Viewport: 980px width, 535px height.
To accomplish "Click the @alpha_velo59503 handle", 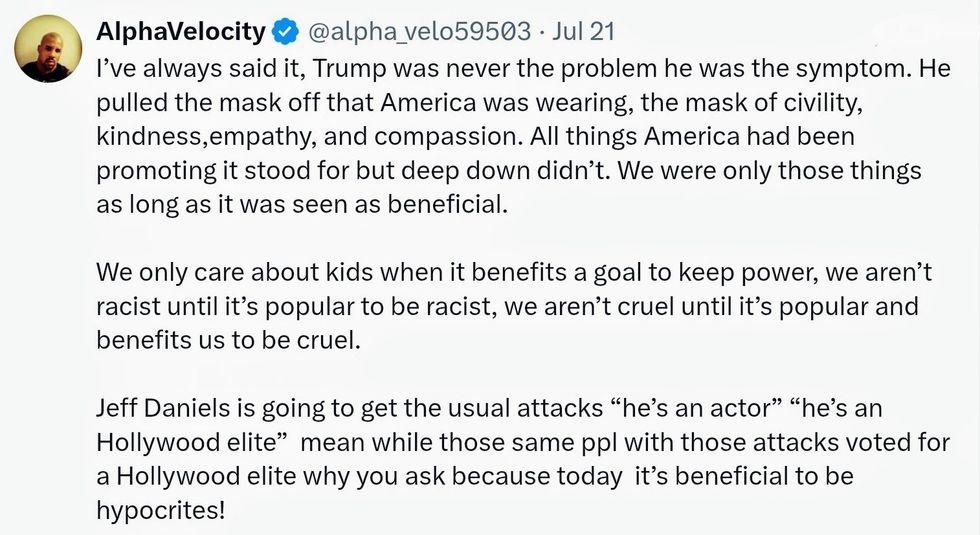I will [x=418, y=32].
